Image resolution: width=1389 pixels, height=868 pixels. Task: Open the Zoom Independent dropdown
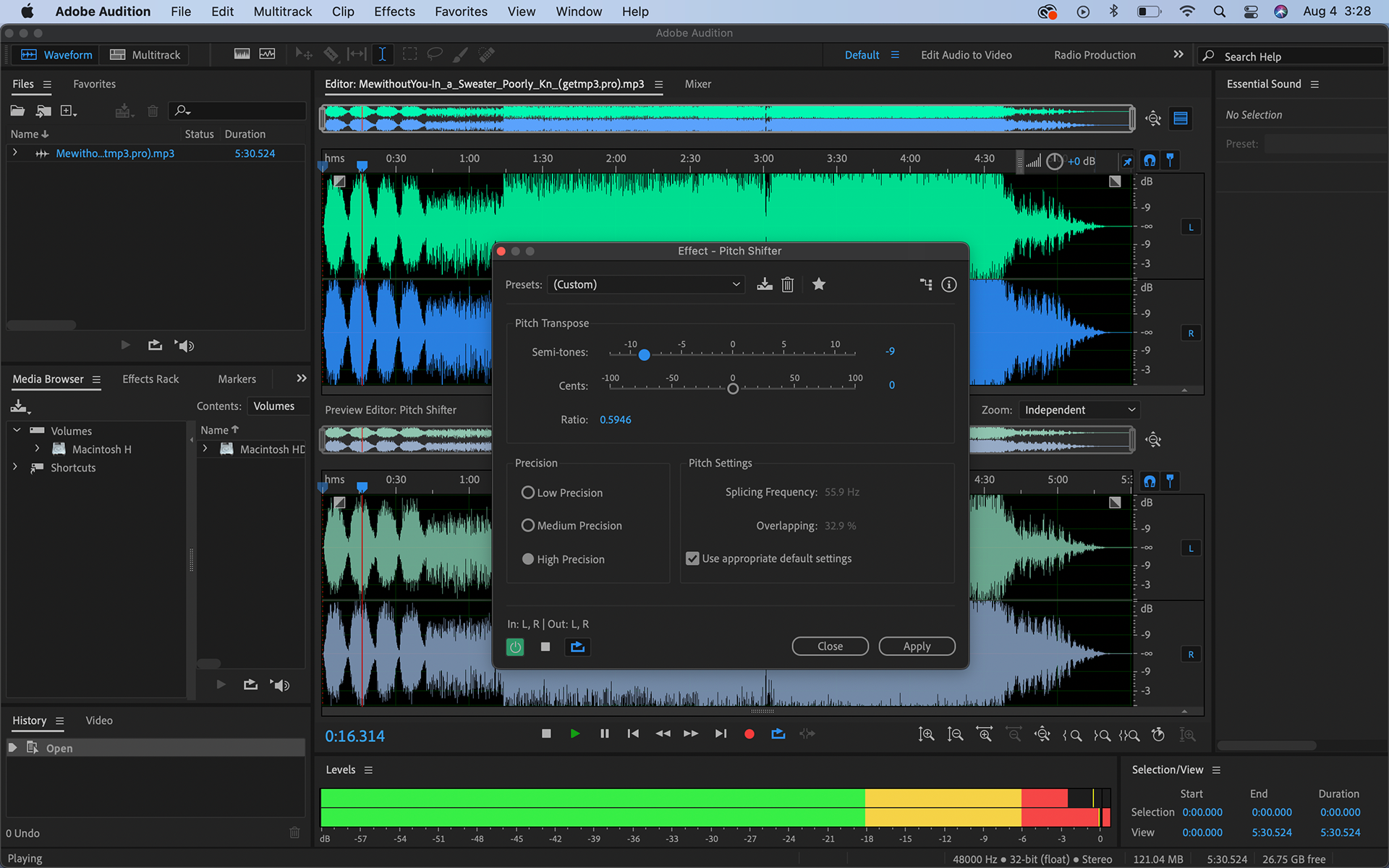click(x=1079, y=410)
